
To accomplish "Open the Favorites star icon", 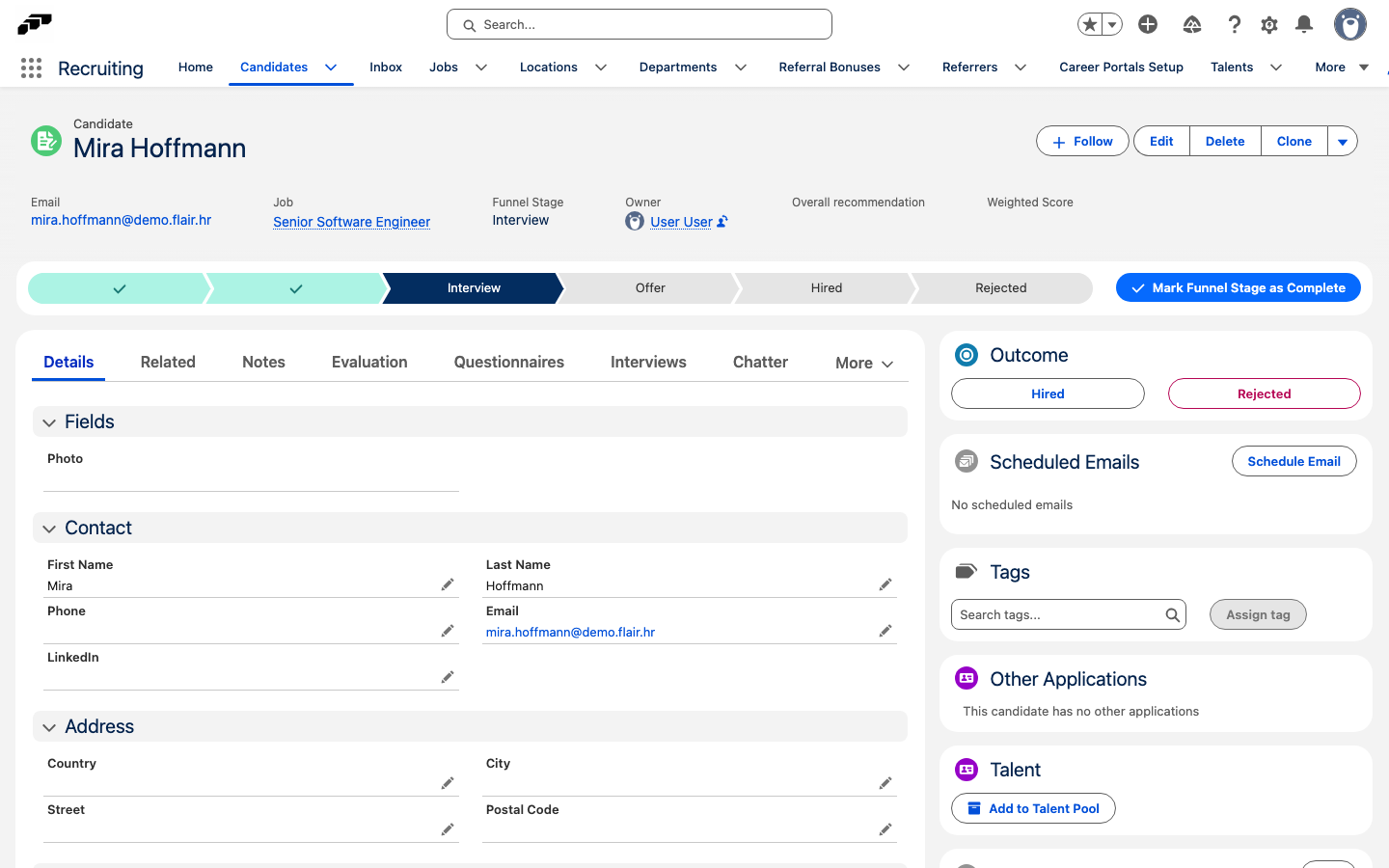I will (1090, 24).
